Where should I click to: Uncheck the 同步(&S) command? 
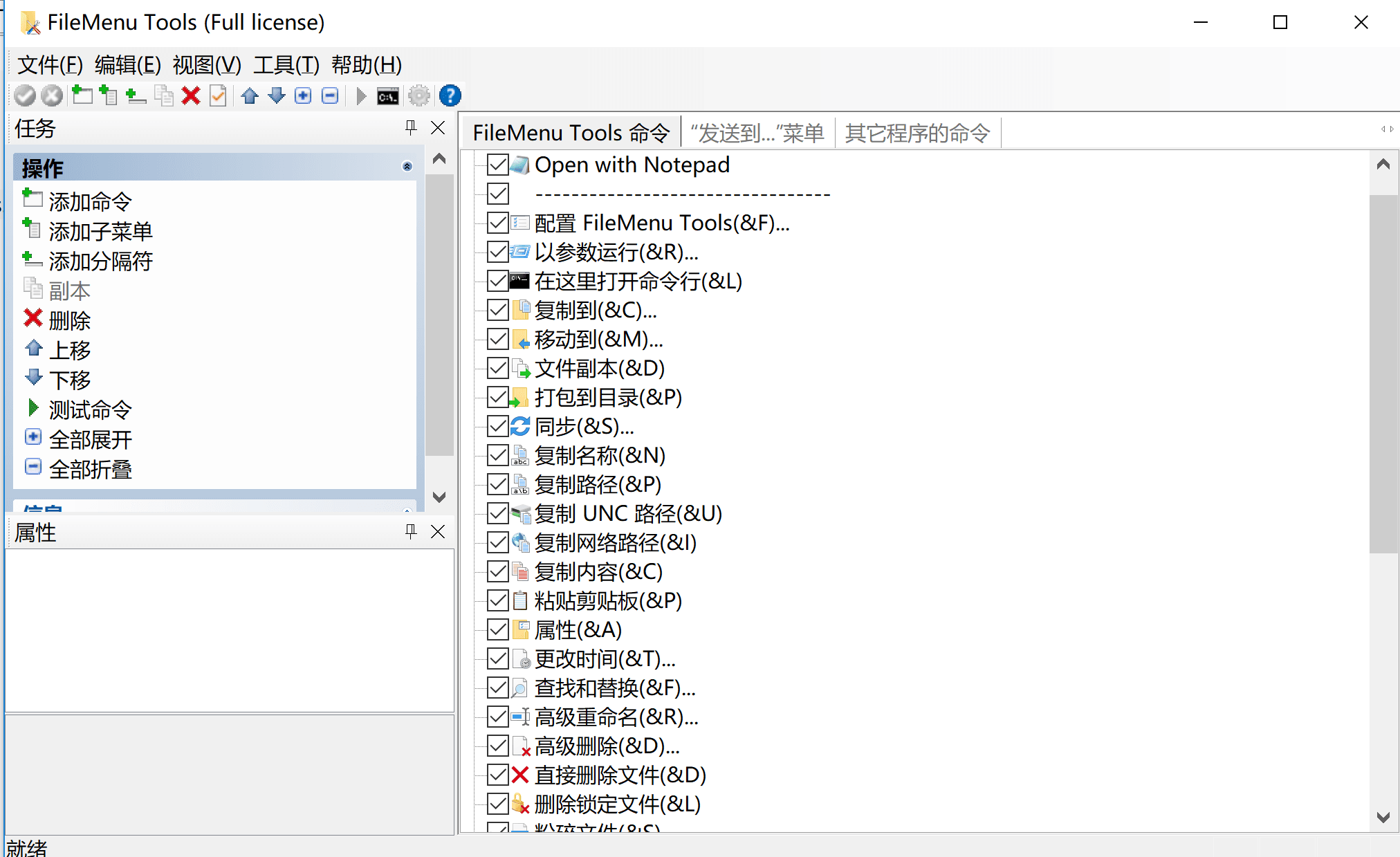click(x=498, y=426)
